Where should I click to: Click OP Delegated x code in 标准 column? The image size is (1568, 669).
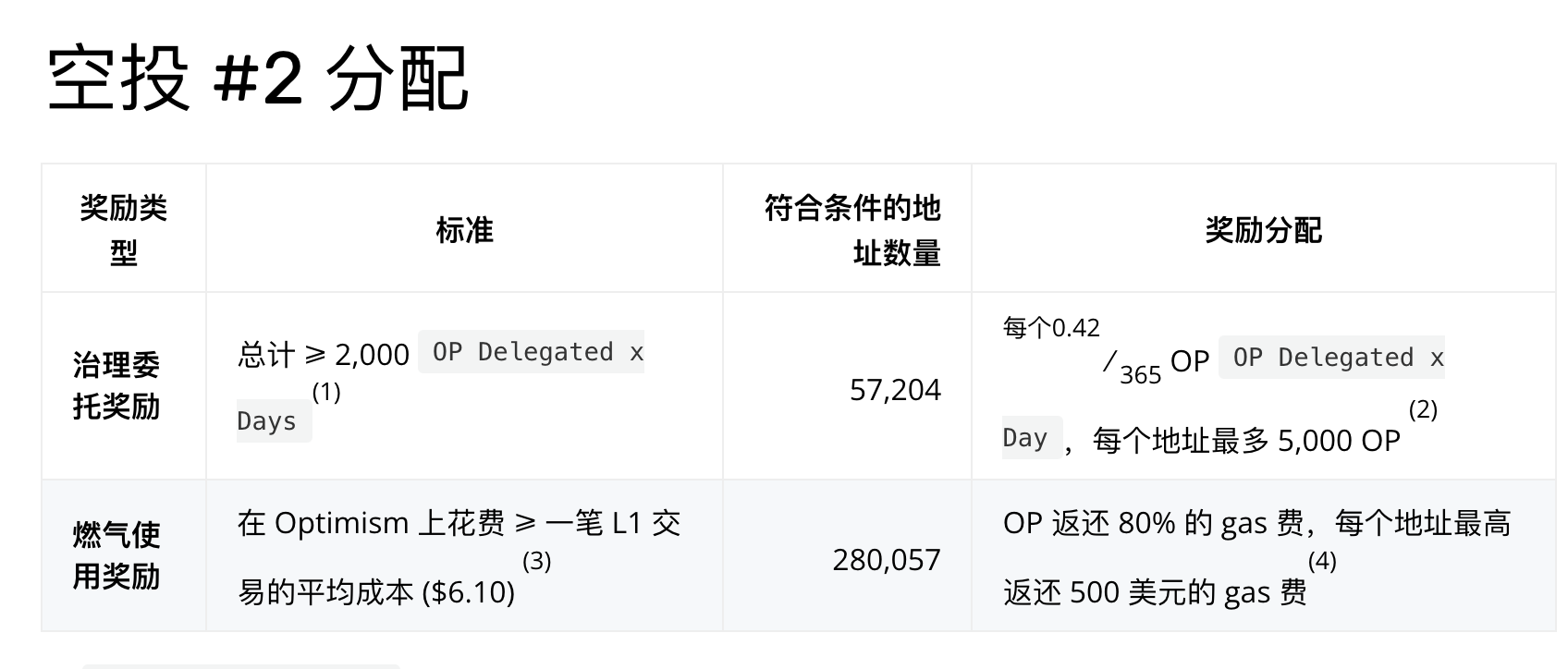(x=532, y=352)
